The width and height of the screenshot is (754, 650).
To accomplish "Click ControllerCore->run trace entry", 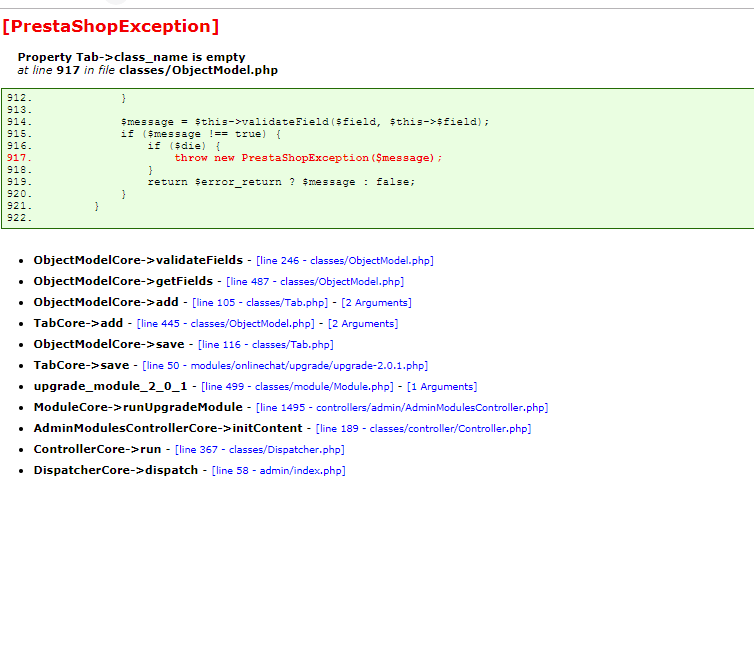I will coord(97,449).
